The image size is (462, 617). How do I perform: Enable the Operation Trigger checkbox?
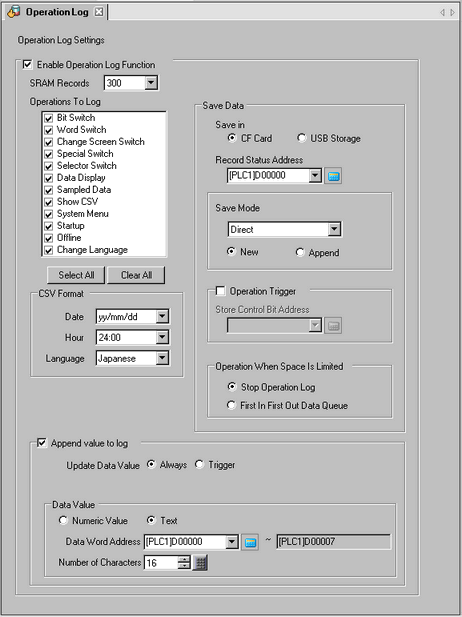coord(220,291)
